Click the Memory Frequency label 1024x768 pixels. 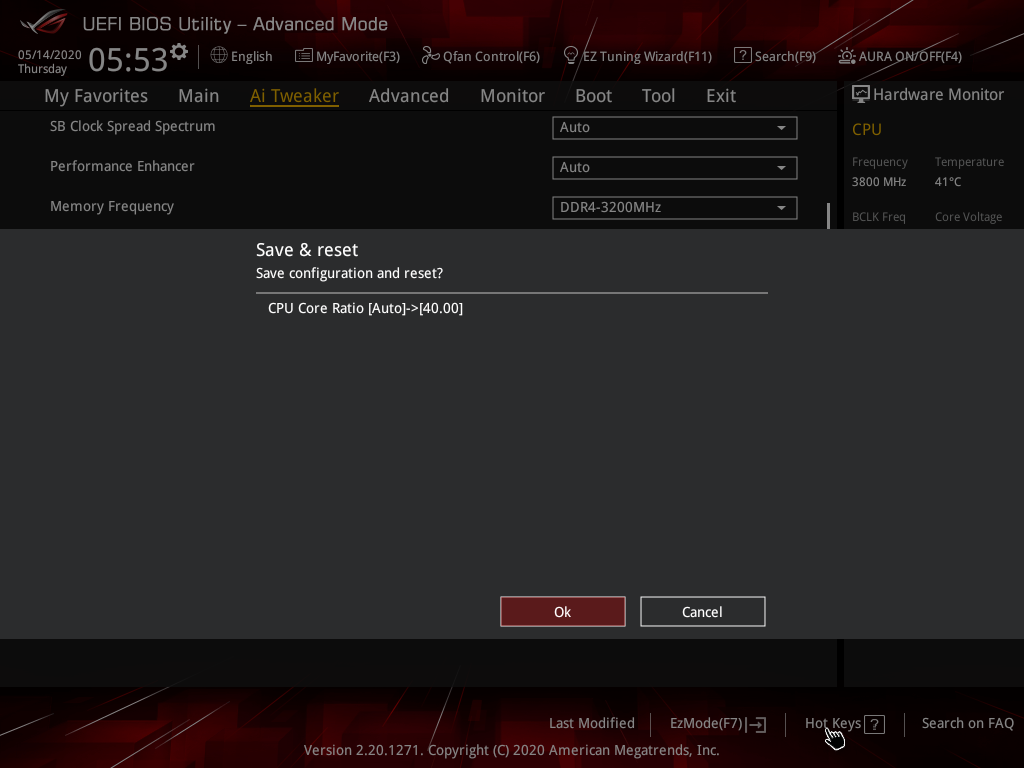pos(112,206)
